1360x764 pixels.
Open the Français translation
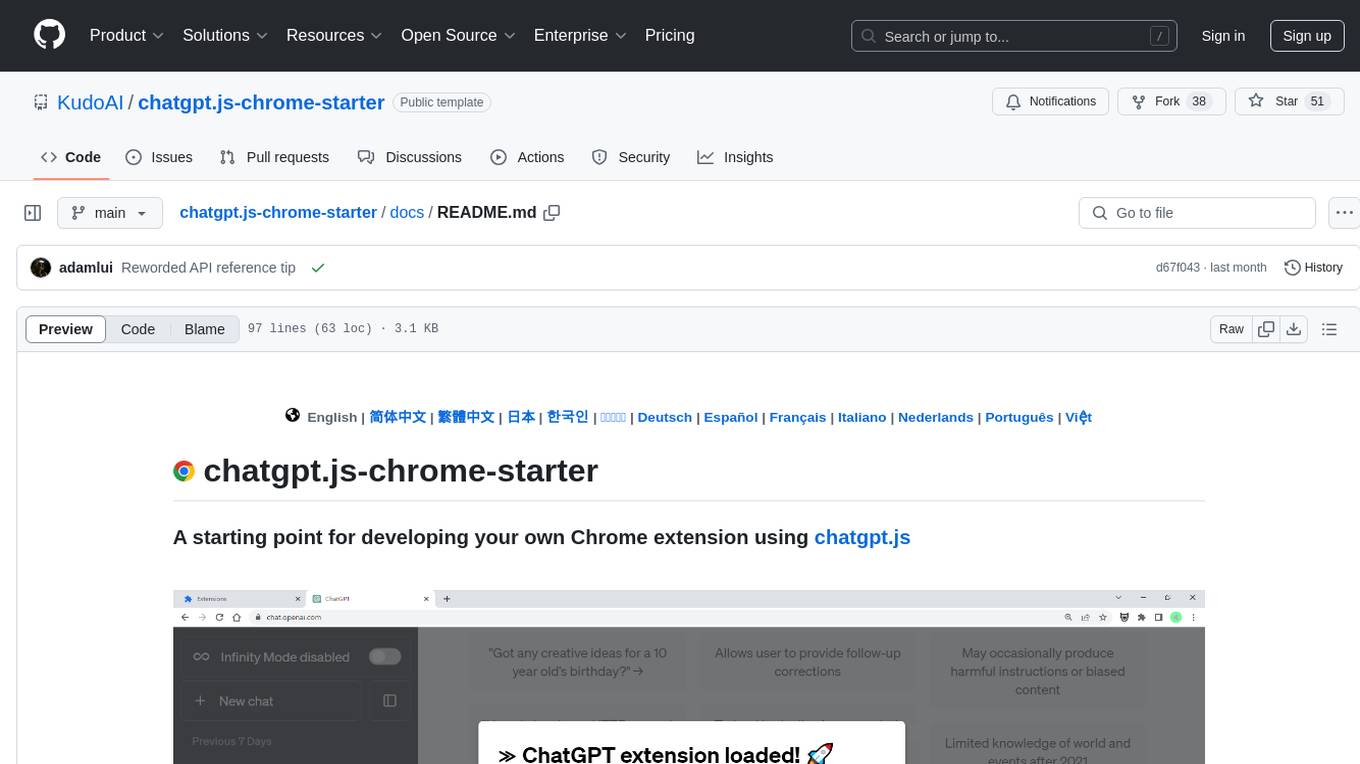point(798,417)
